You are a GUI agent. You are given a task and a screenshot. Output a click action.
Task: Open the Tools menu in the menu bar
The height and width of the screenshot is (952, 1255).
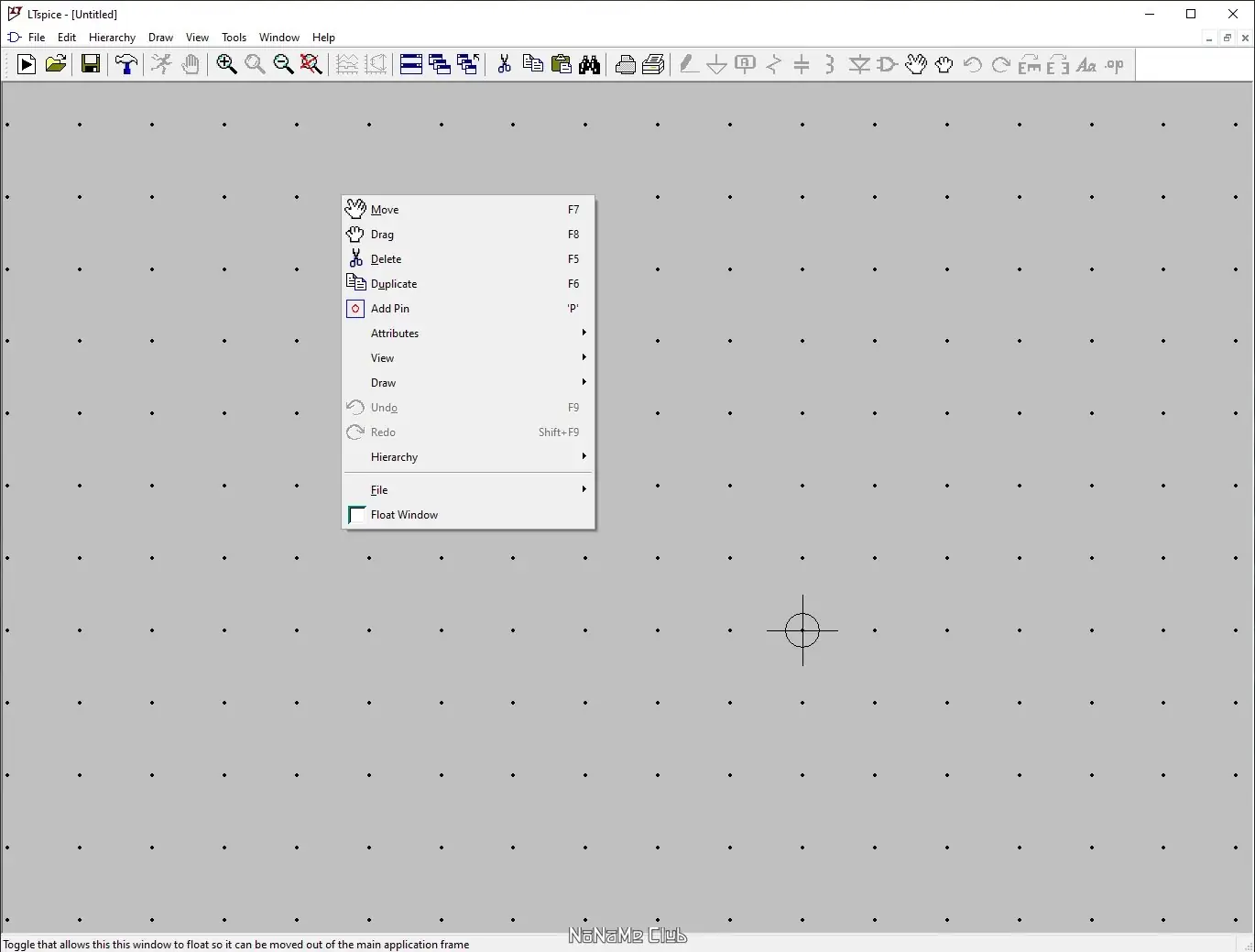[234, 38]
